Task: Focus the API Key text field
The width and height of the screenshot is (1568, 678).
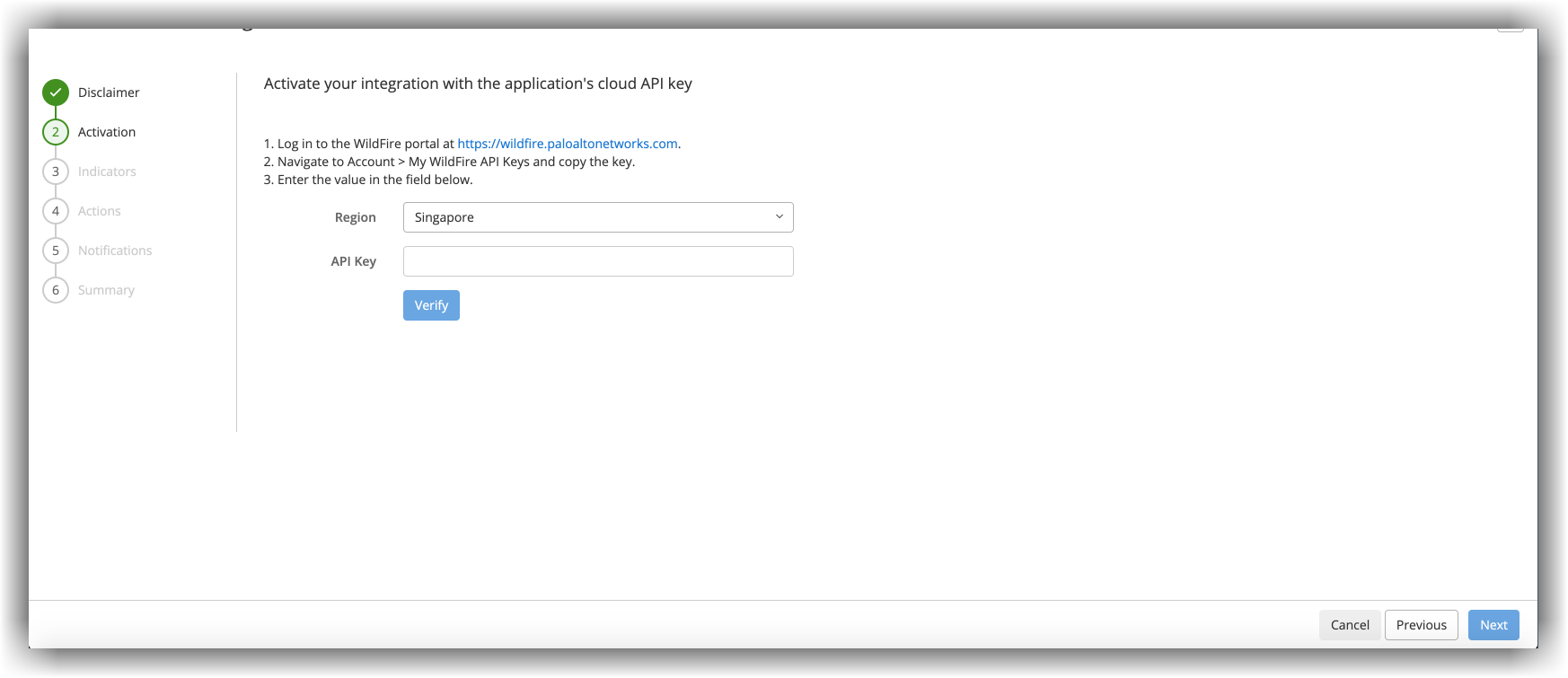Action: (598, 261)
